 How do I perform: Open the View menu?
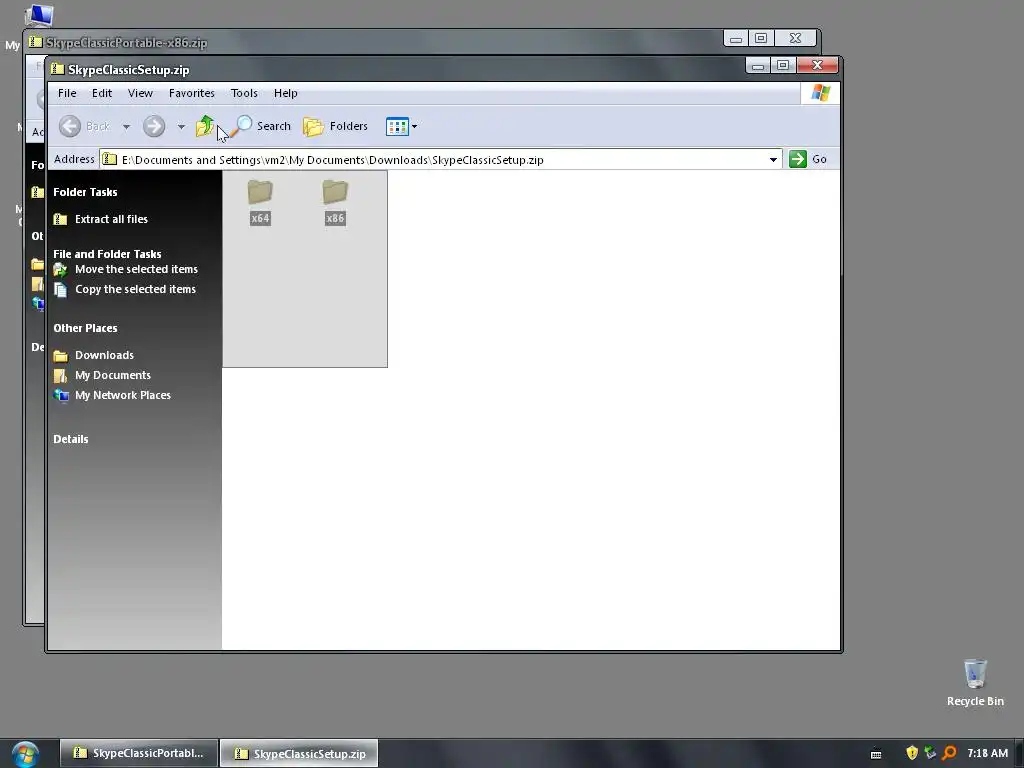click(x=140, y=93)
